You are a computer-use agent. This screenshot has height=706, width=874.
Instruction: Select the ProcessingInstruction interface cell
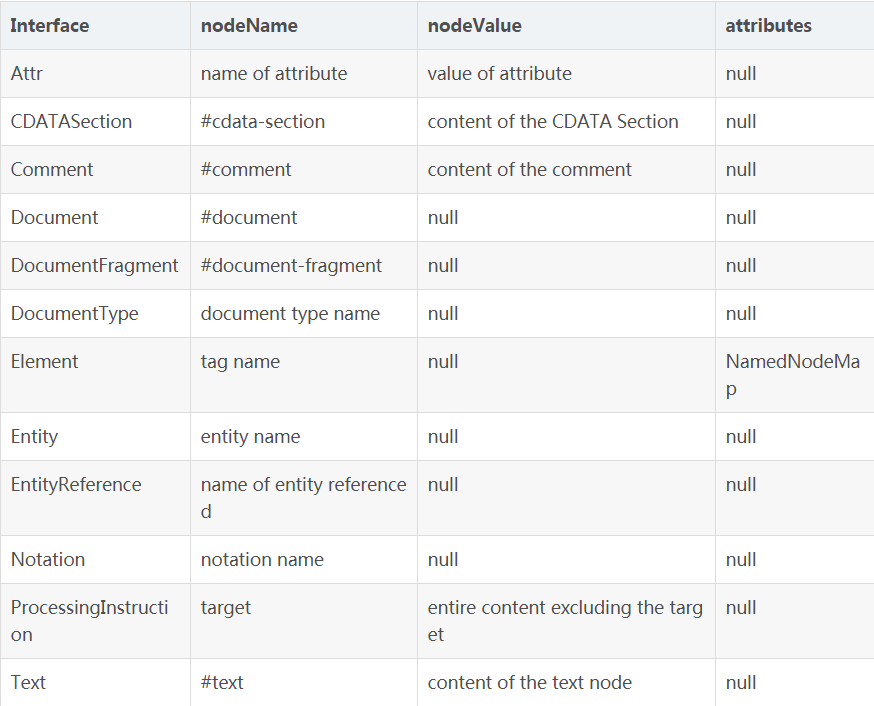pyautogui.click(x=95, y=621)
